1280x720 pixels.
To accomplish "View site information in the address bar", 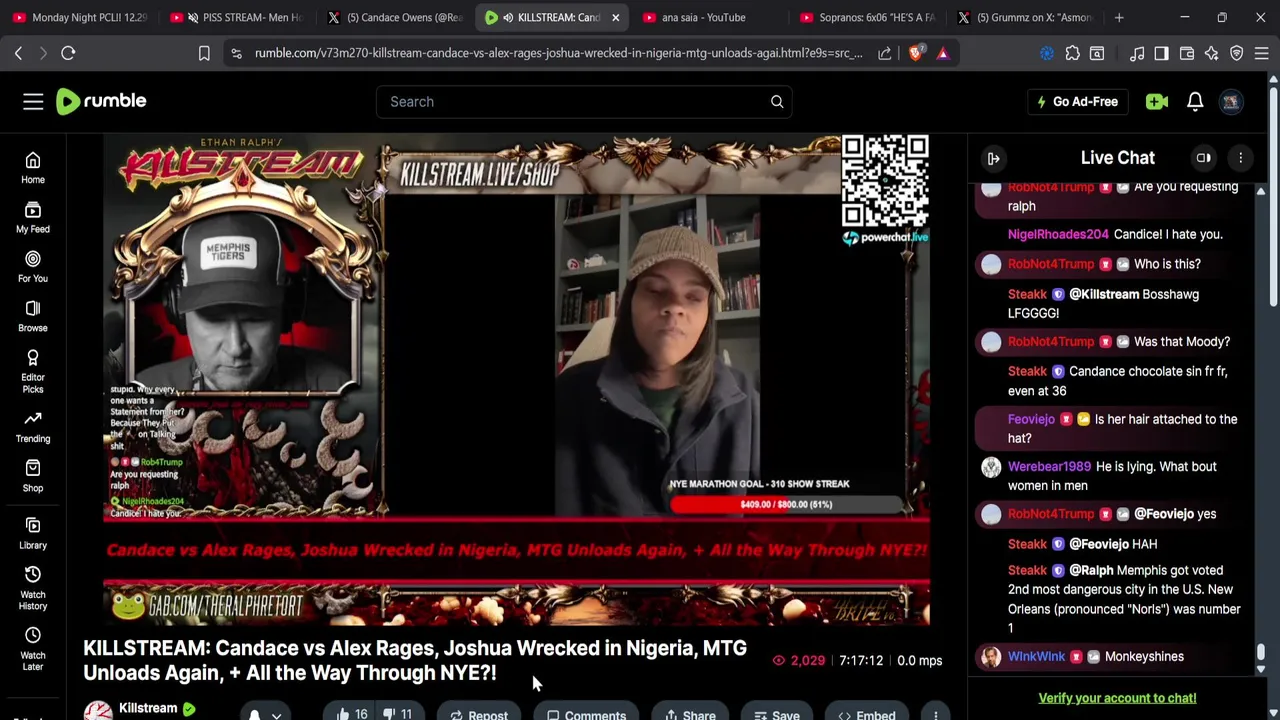I will tap(236, 53).
